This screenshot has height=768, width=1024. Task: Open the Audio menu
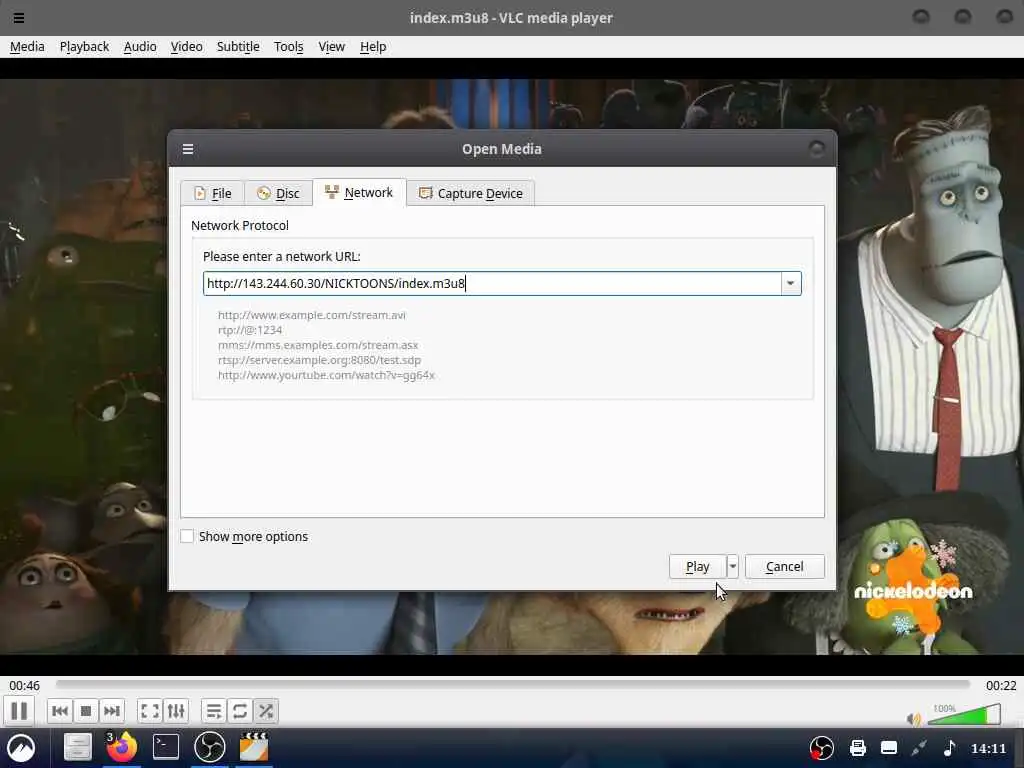[140, 46]
